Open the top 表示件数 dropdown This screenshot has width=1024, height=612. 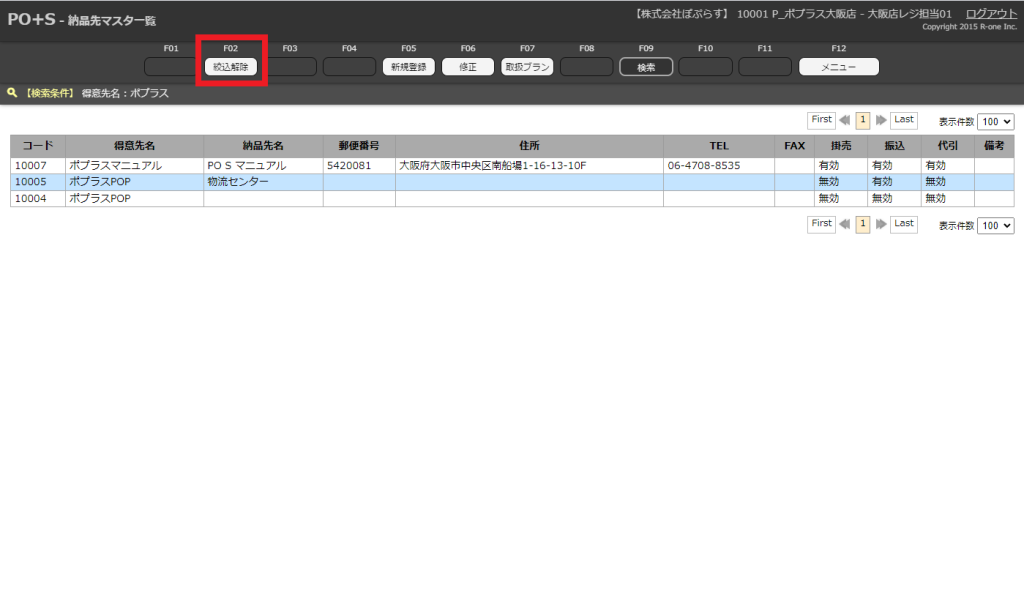pos(995,121)
